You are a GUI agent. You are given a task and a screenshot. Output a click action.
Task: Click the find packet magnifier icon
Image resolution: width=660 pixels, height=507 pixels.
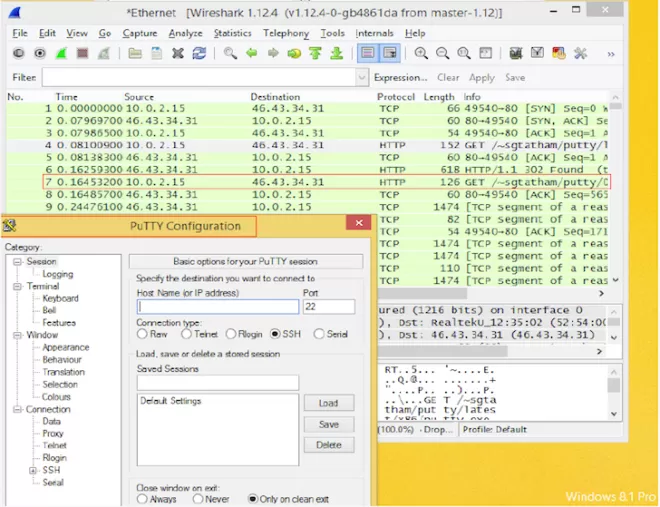coord(230,54)
